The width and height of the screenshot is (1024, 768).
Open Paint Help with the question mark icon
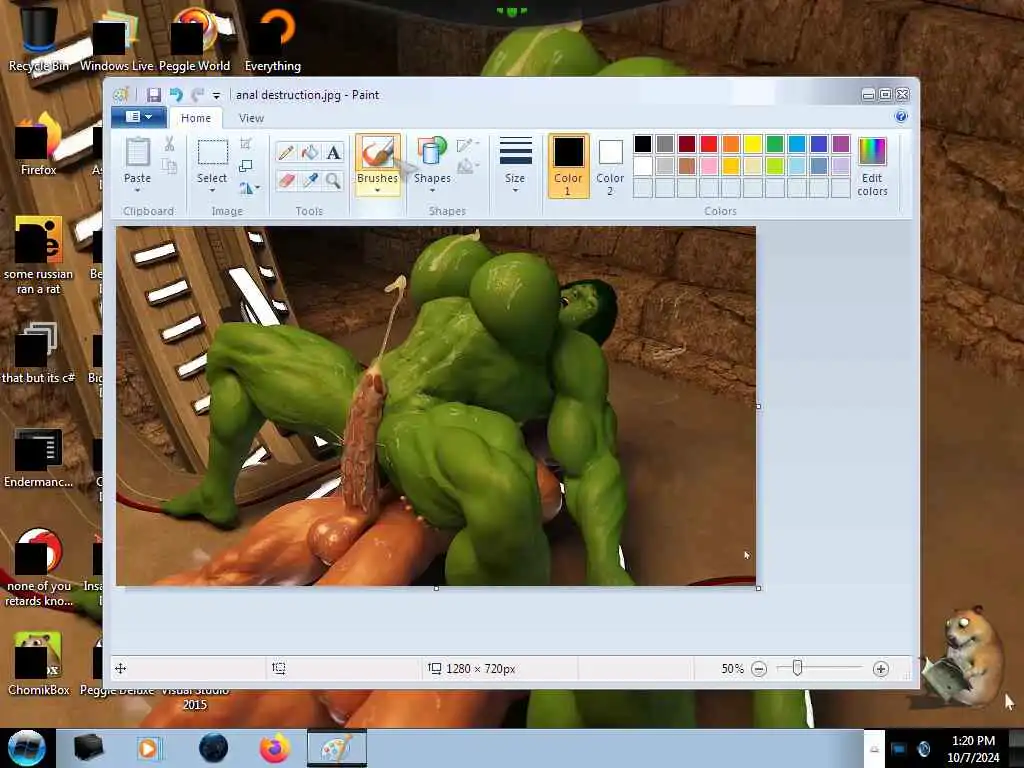click(x=901, y=117)
